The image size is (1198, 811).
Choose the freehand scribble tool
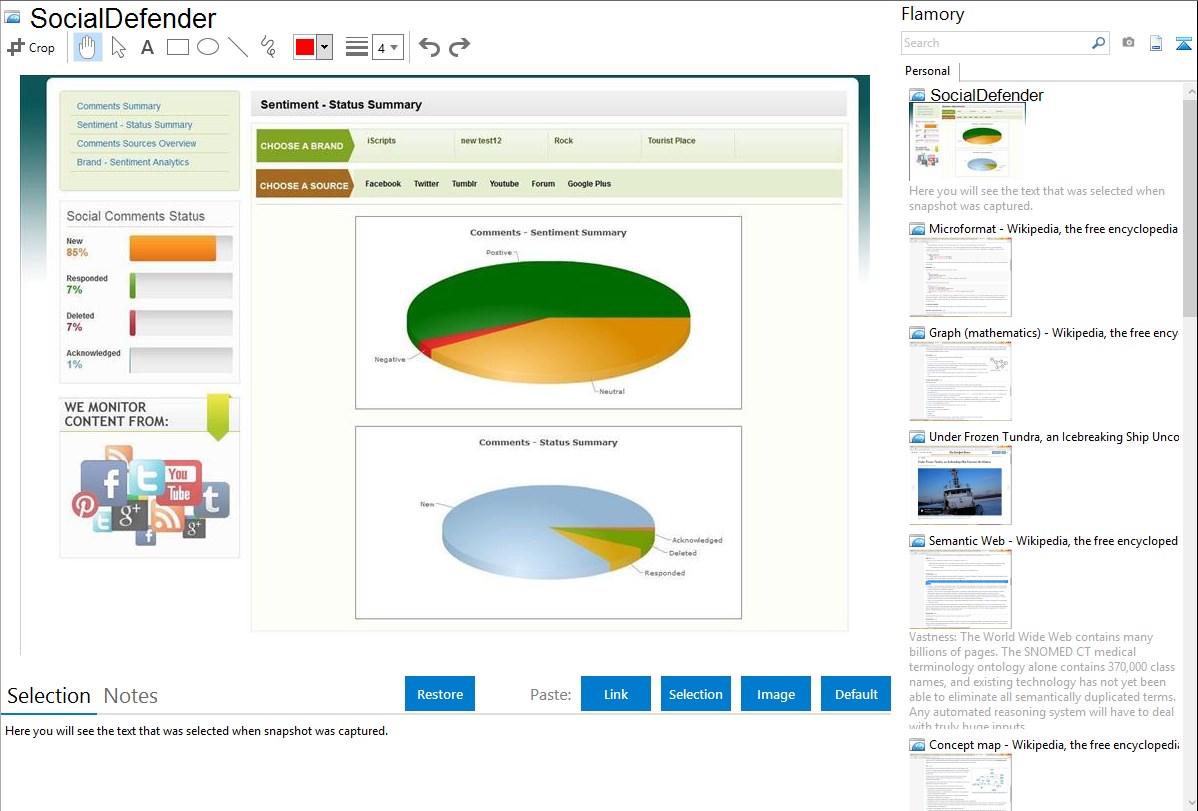pos(268,47)
